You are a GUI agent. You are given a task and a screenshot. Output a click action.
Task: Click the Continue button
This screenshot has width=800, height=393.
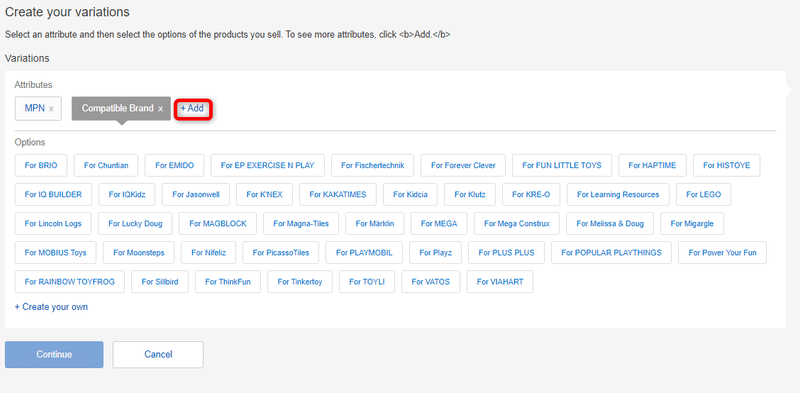click(54, 354)
